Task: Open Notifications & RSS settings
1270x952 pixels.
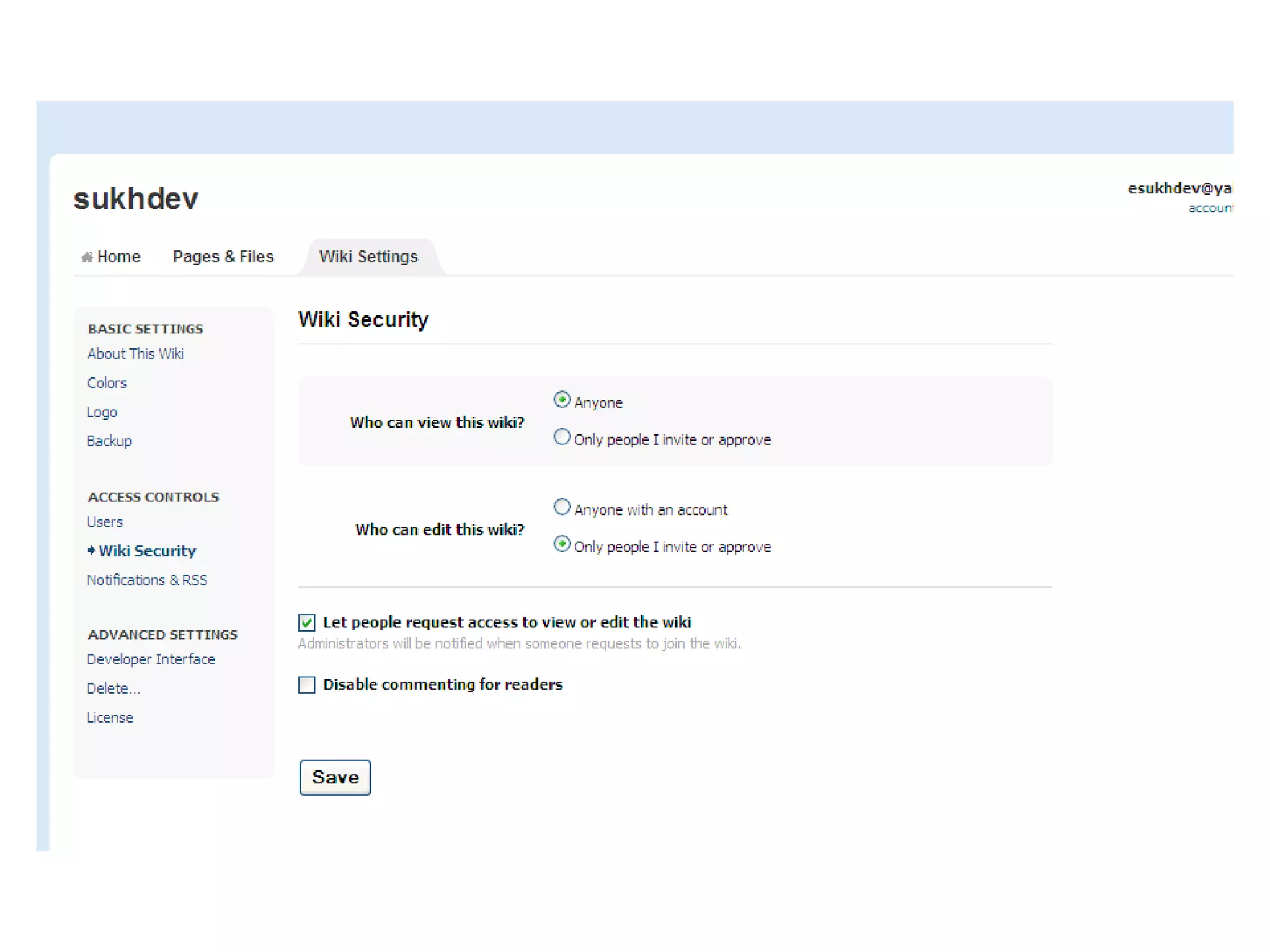Action: (x=147, y=580)
